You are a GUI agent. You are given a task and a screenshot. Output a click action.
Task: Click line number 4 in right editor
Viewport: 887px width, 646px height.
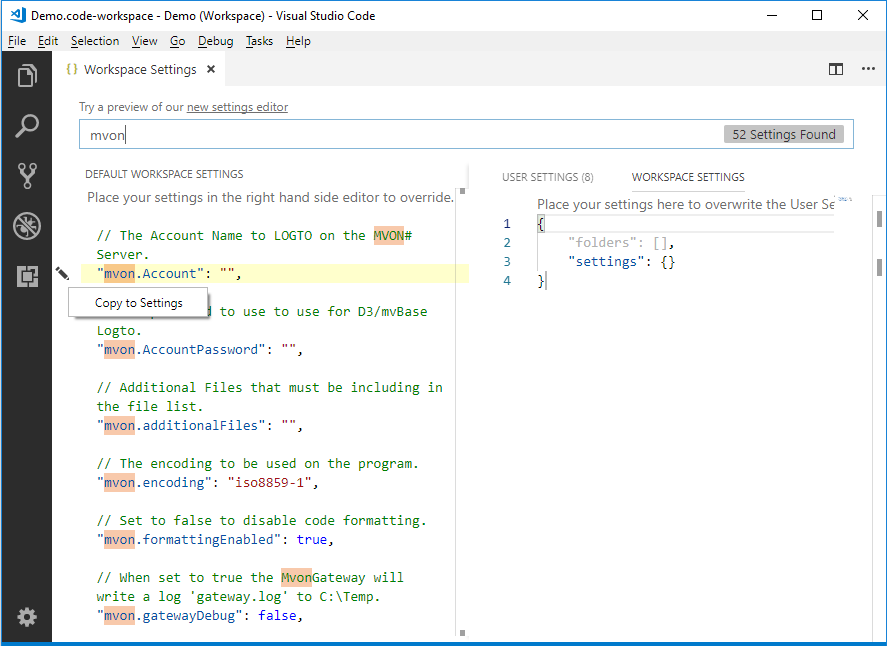click(x=507, y=281)
